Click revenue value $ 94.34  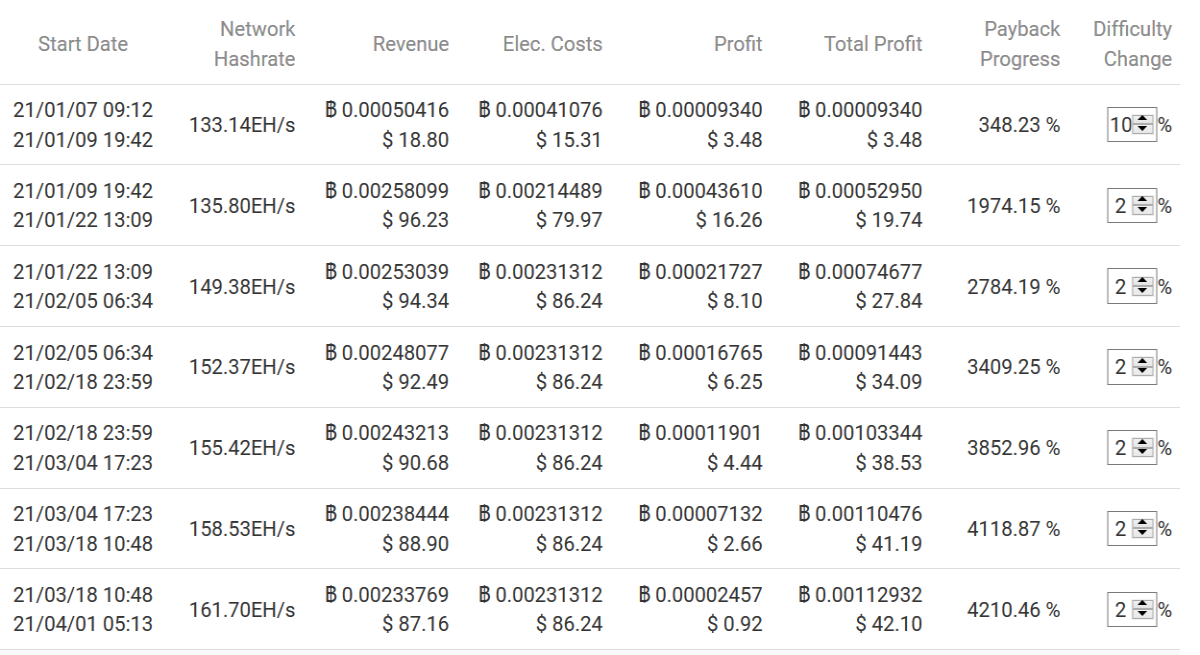point(415,302)
